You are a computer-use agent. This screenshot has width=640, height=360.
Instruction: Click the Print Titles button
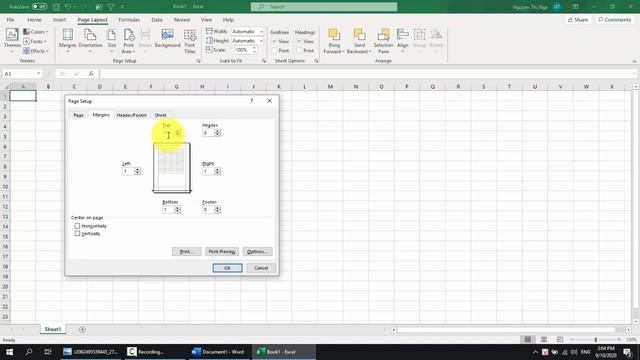point(190,41)
